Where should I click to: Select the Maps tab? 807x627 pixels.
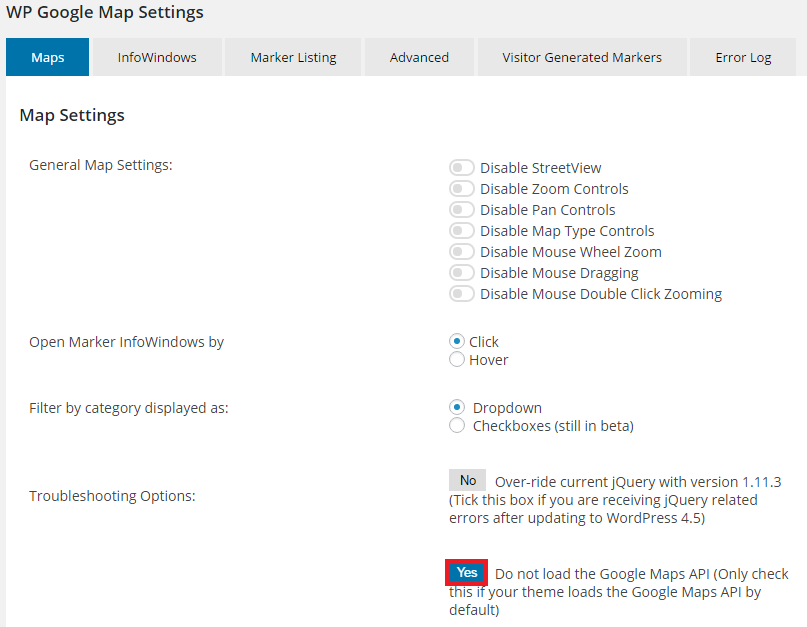[47, 57]
